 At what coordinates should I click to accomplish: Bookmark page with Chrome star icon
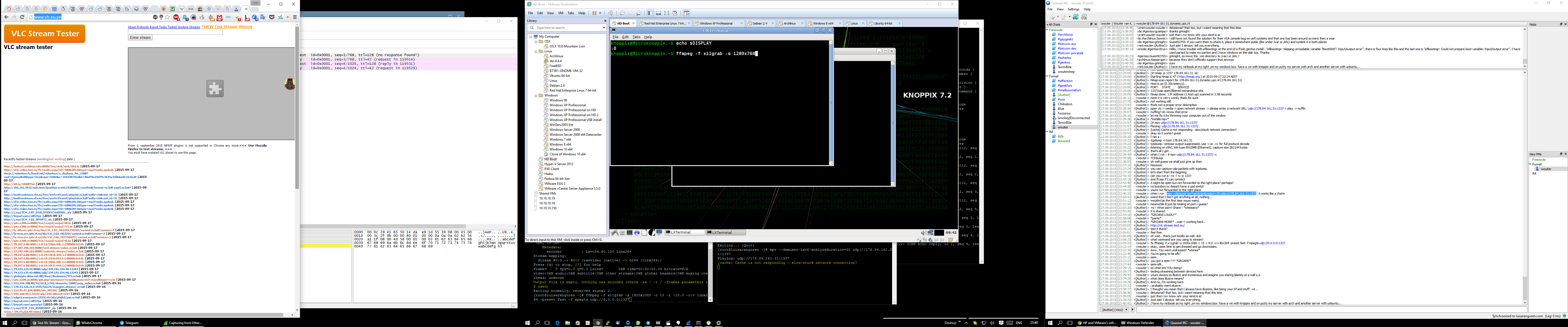click(167, 17)
